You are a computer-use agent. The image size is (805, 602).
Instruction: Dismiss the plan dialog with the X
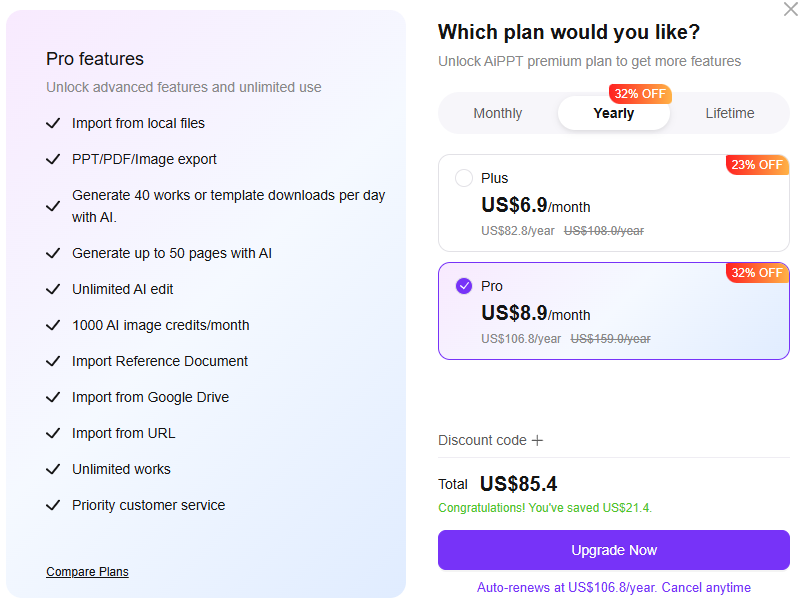tap(789, 9)
